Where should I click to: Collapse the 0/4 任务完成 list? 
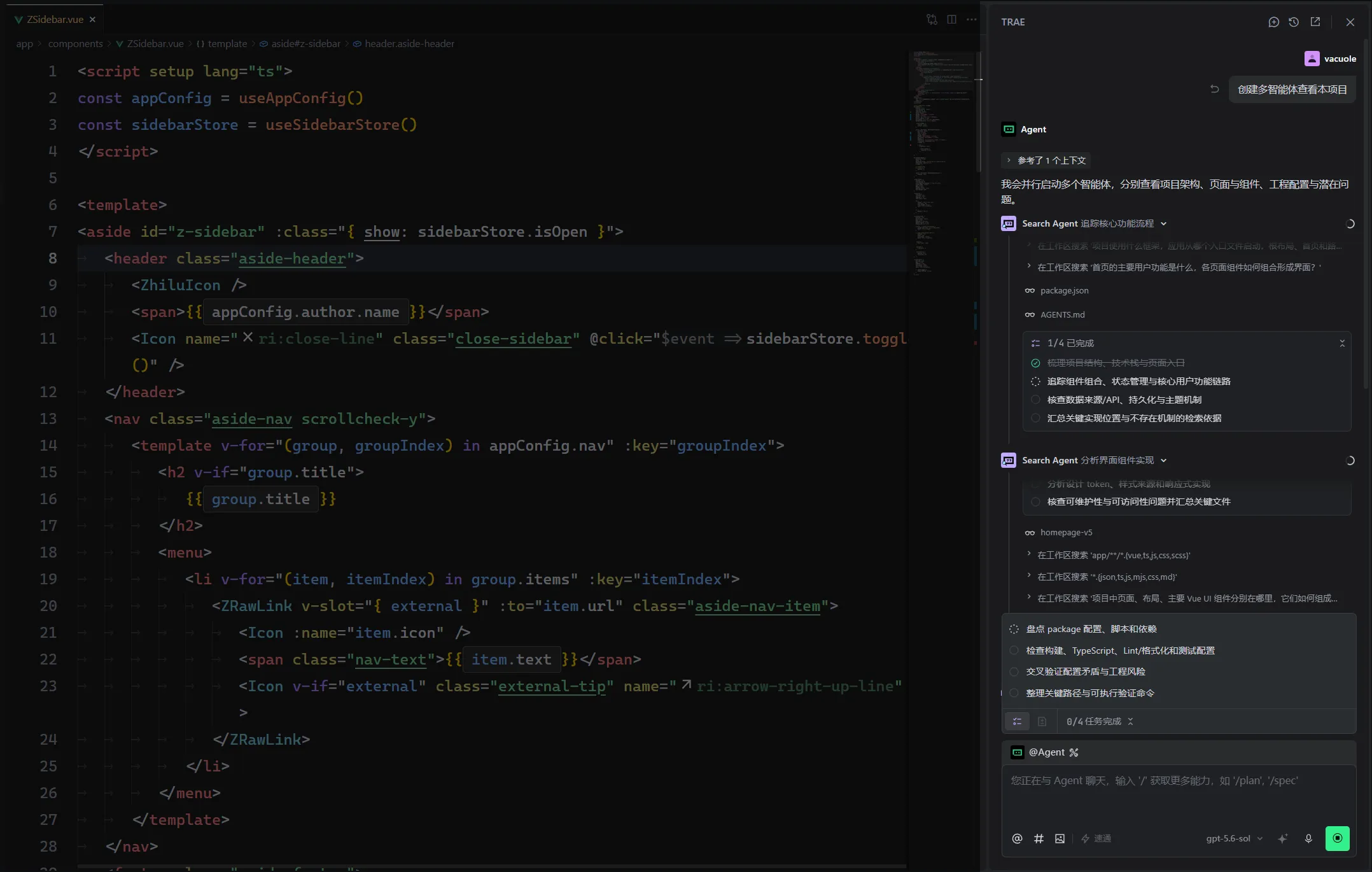1130,721
